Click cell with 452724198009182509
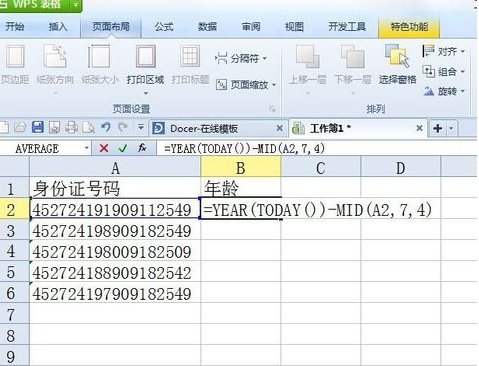The image size is (479, 366). coord(115,251)
